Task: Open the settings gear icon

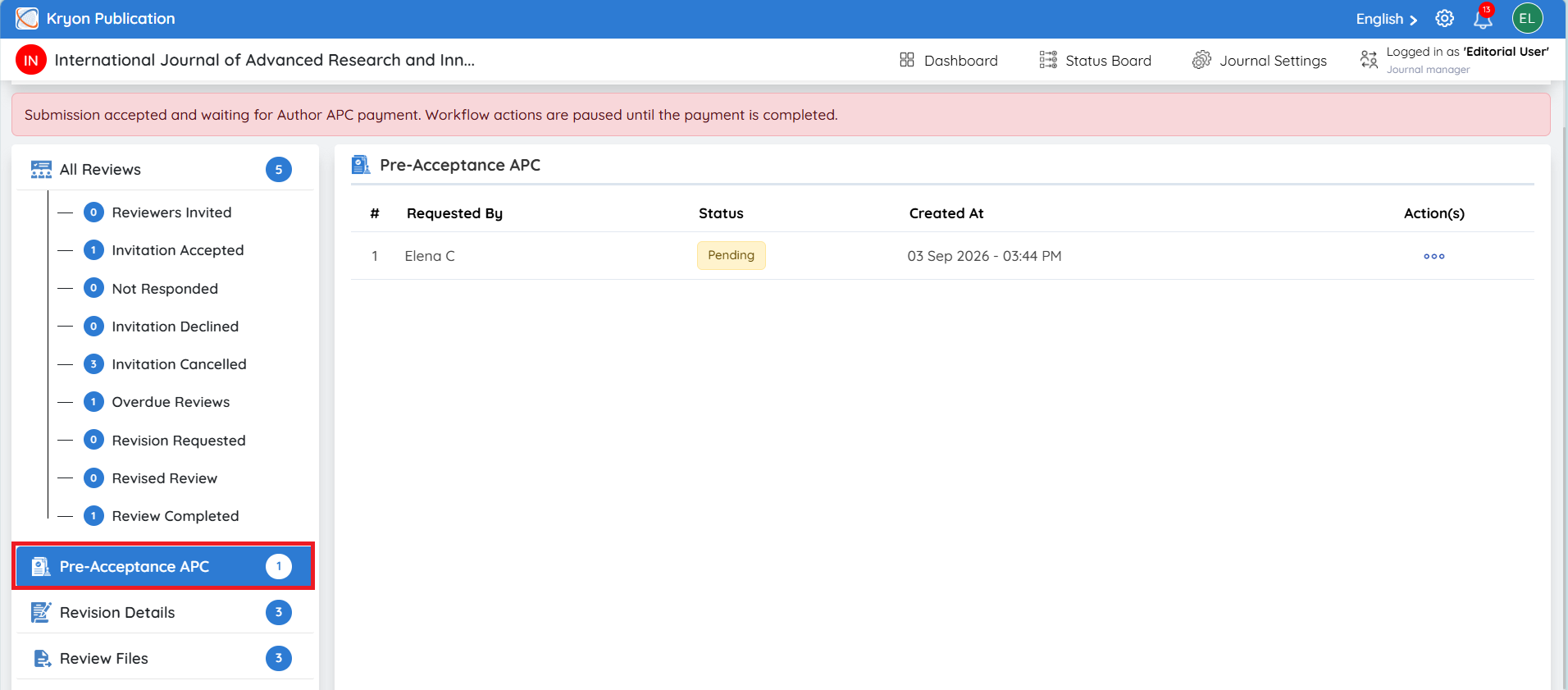Action: click(x=1445, y=18)
